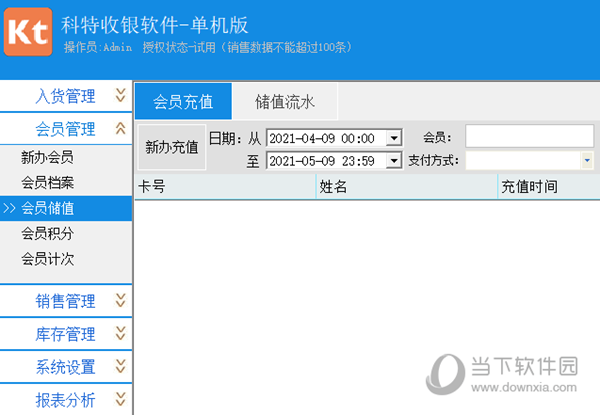The width and height of the screenshot is (600, 415).
Task: Open the 支付方式 dropdown arrow
Action: [587, 161]
